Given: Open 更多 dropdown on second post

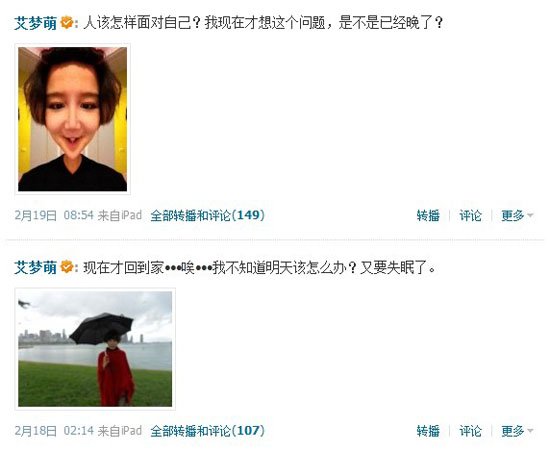Looking at the screenshot, I should pyautogui.click(x=517, y=431).
